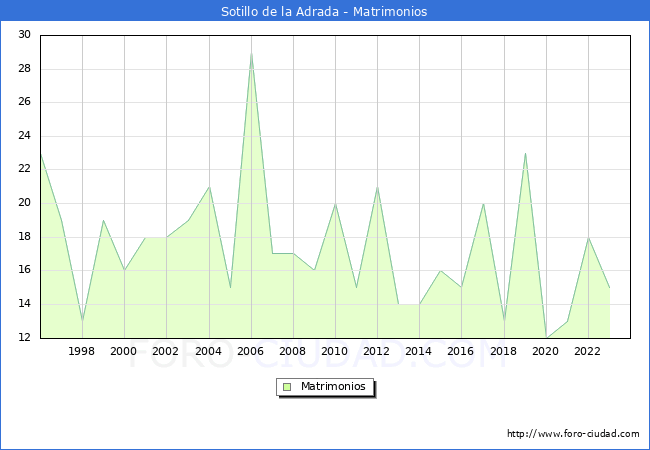The image size is (650, 450).
Task: Click the 2020 lowest point on chart
Action: coord(546,337)
